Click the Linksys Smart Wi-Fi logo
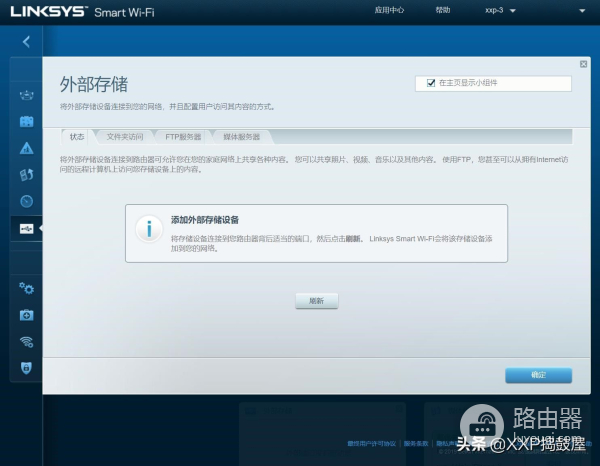The height and width of the screenshot is (466, 600). point(83,12)
